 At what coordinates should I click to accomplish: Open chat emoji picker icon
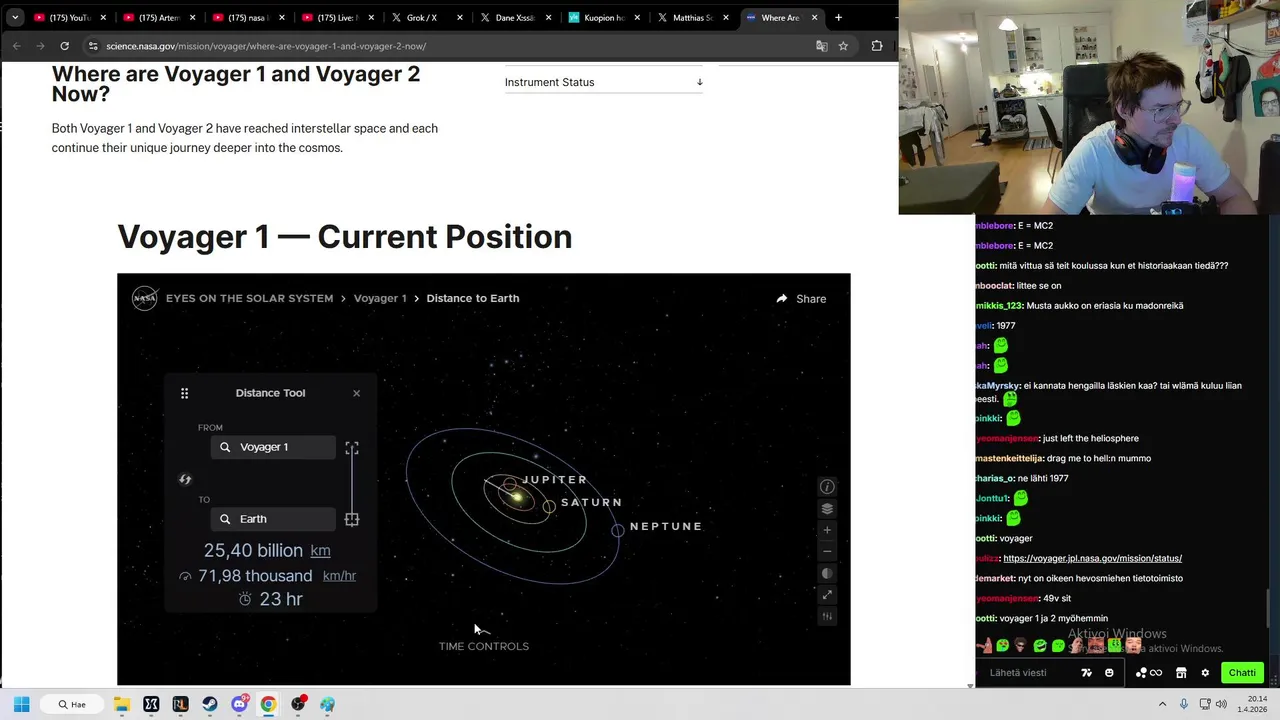pyautogui.click(x=1109, y=673)
